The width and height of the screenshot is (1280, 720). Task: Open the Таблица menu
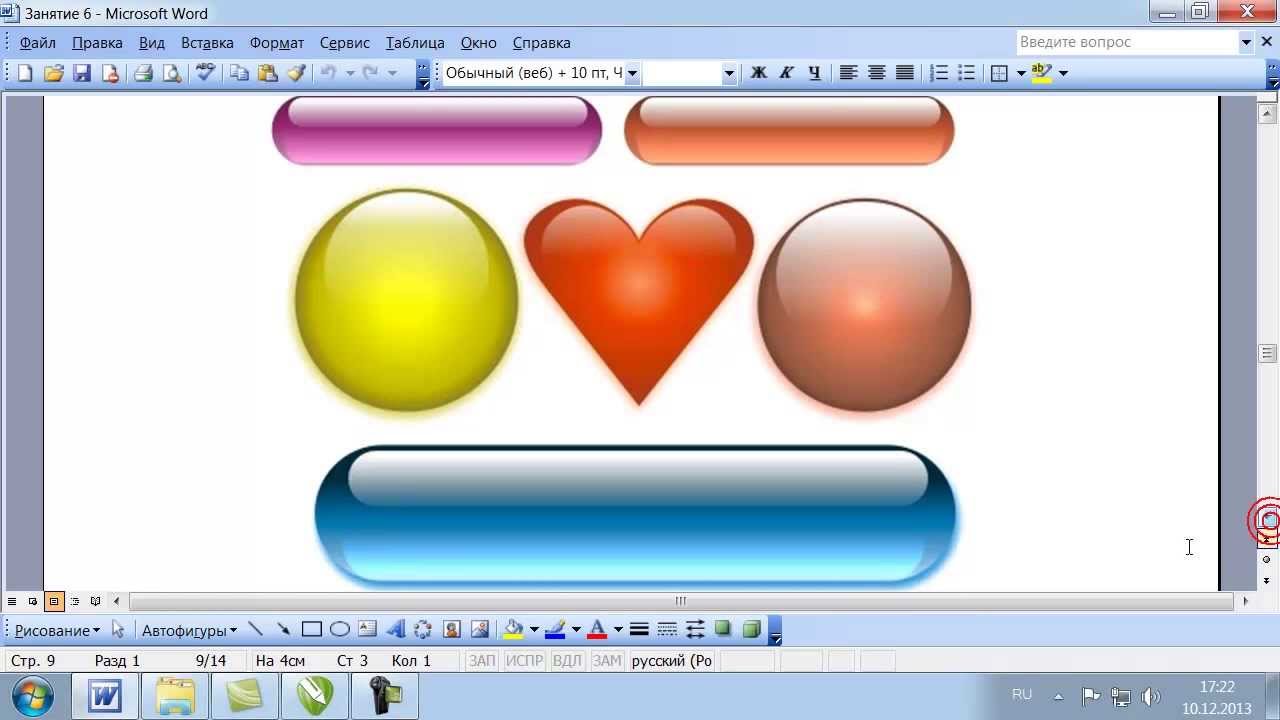coord(415,43)
